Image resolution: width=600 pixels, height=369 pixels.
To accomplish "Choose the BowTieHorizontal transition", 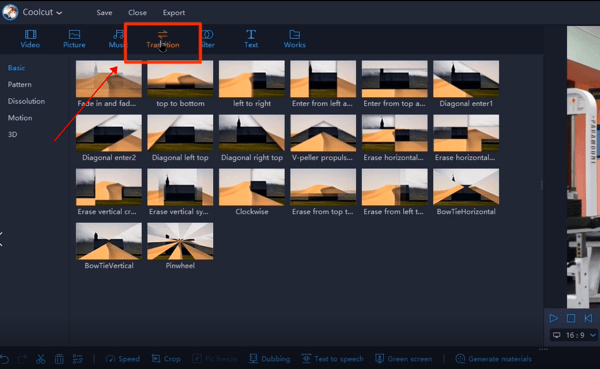I will pos(466,192).
